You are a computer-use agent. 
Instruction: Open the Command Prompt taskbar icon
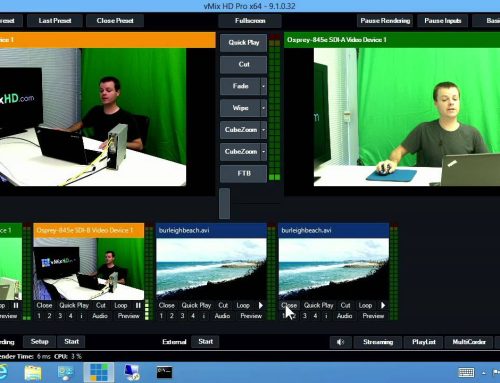pyautogui.click(x=165, y=372)
